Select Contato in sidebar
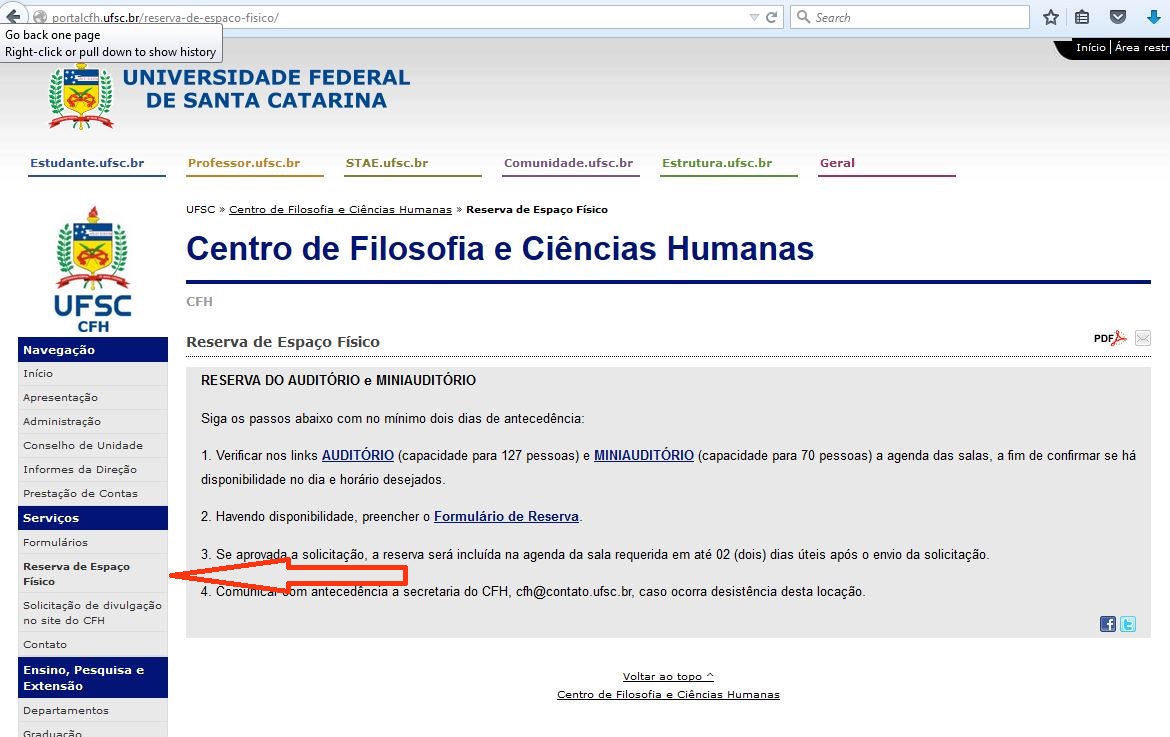This screenshot has width=1170, height=737. coord(93,645)
